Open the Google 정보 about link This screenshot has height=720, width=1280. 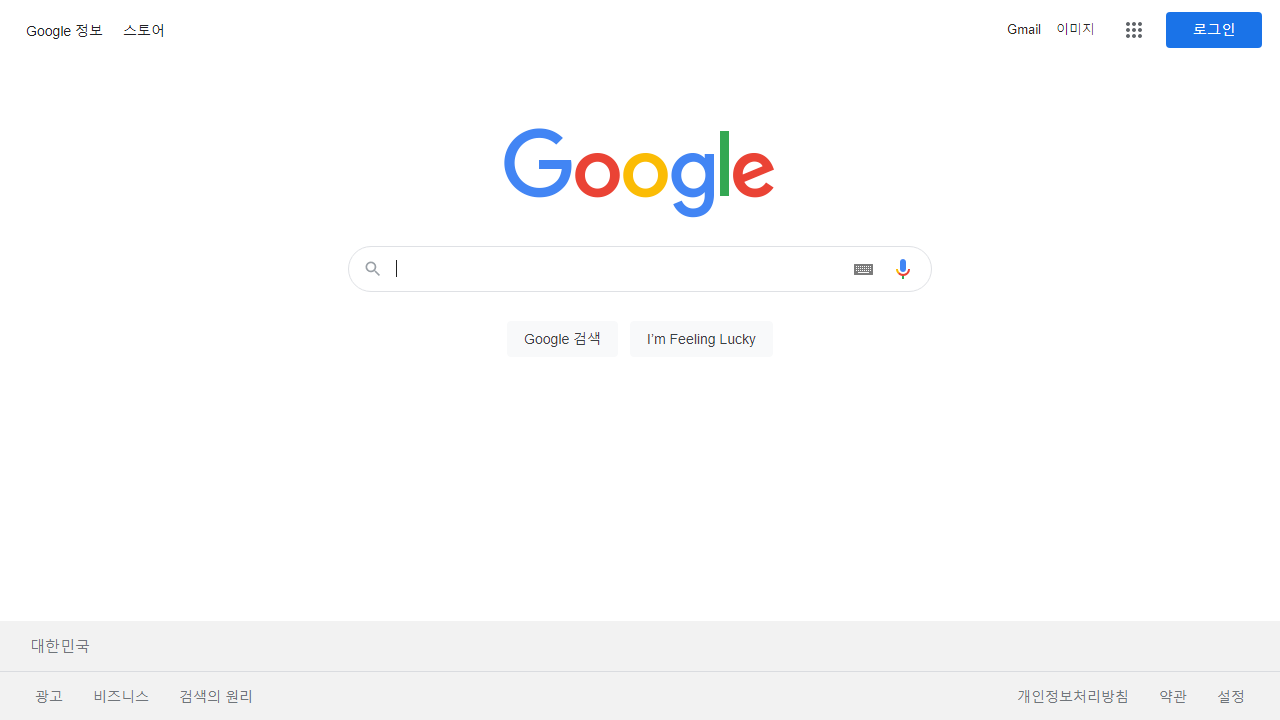tap(64, 31)
